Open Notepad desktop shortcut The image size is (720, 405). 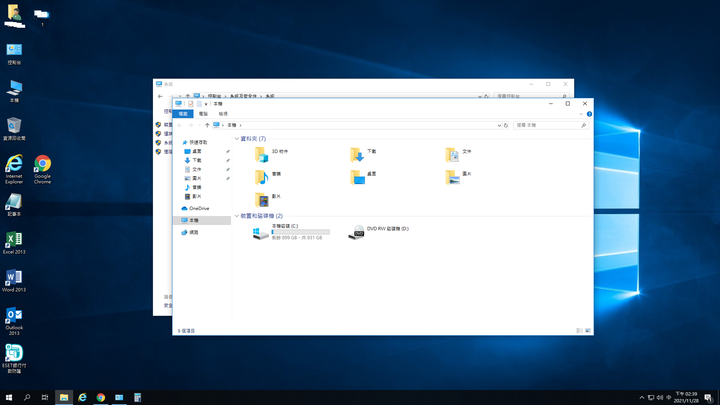pos(14,205)
